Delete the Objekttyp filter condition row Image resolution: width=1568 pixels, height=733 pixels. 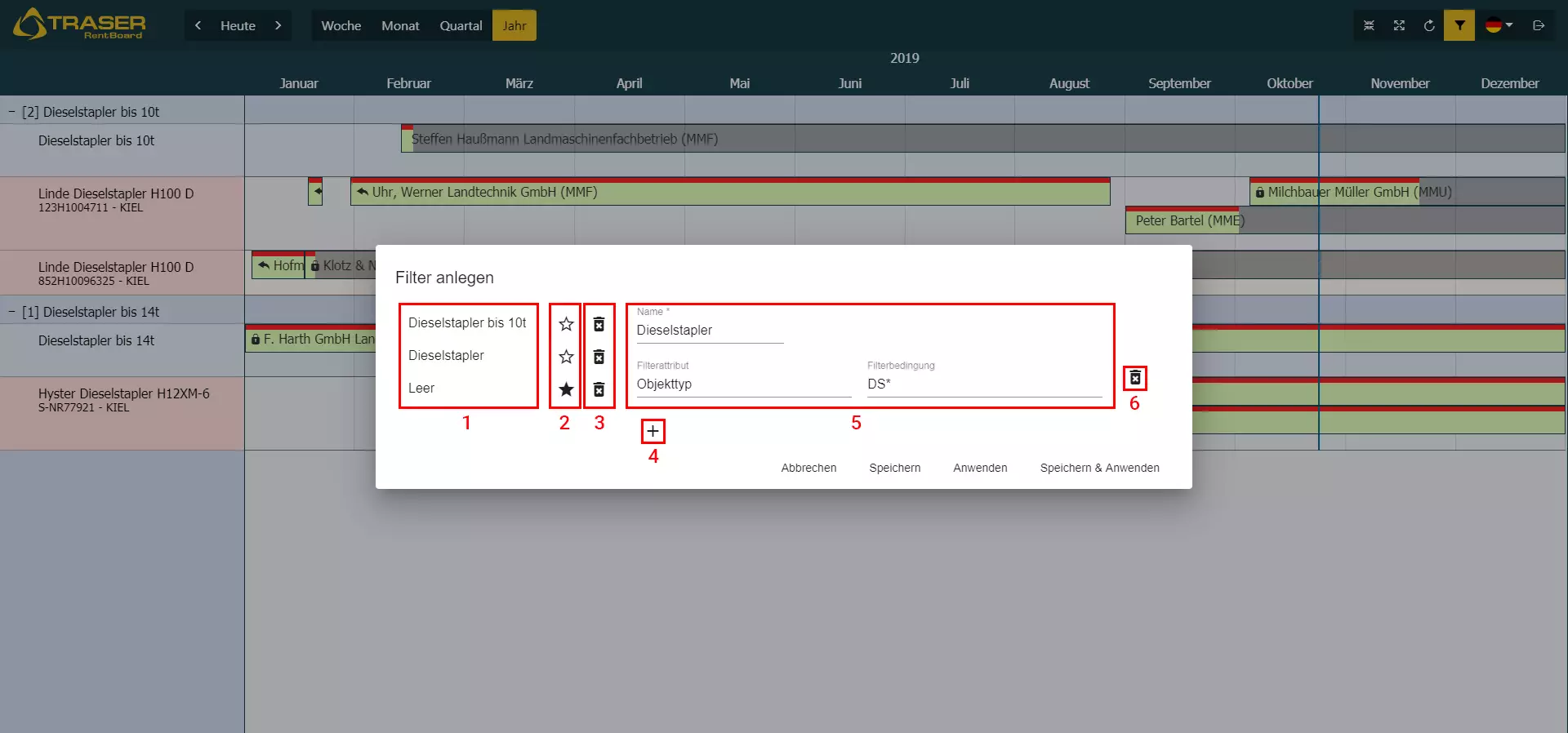(1135, 378)
